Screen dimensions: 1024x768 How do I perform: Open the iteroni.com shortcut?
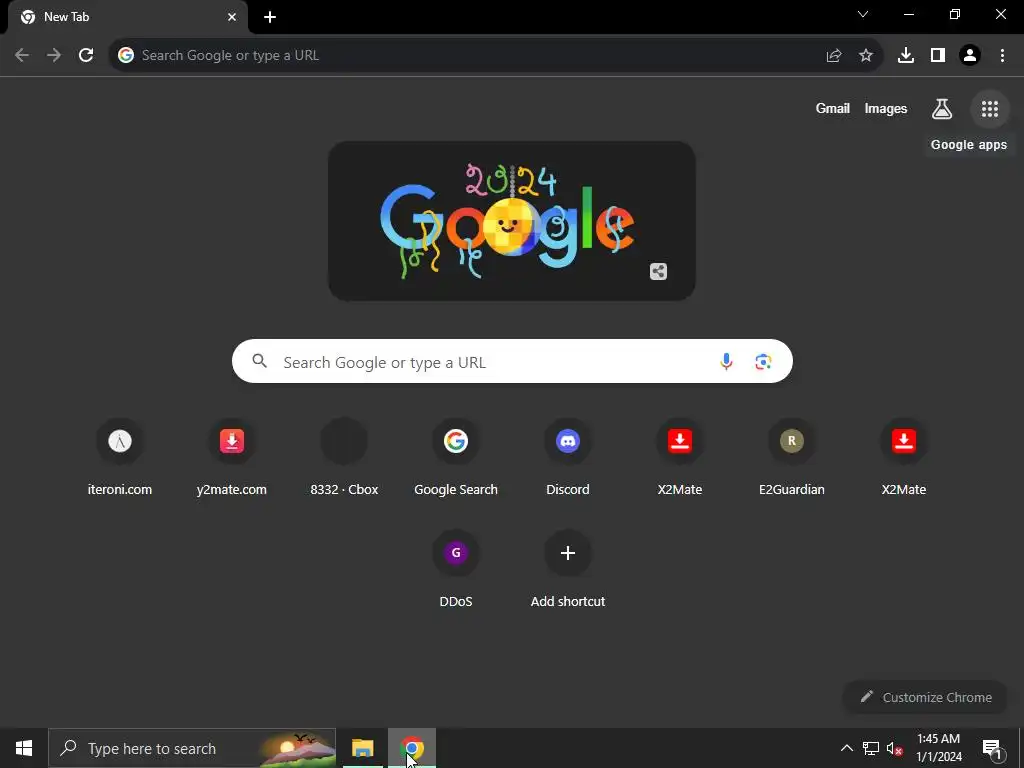tap(120, 457)
